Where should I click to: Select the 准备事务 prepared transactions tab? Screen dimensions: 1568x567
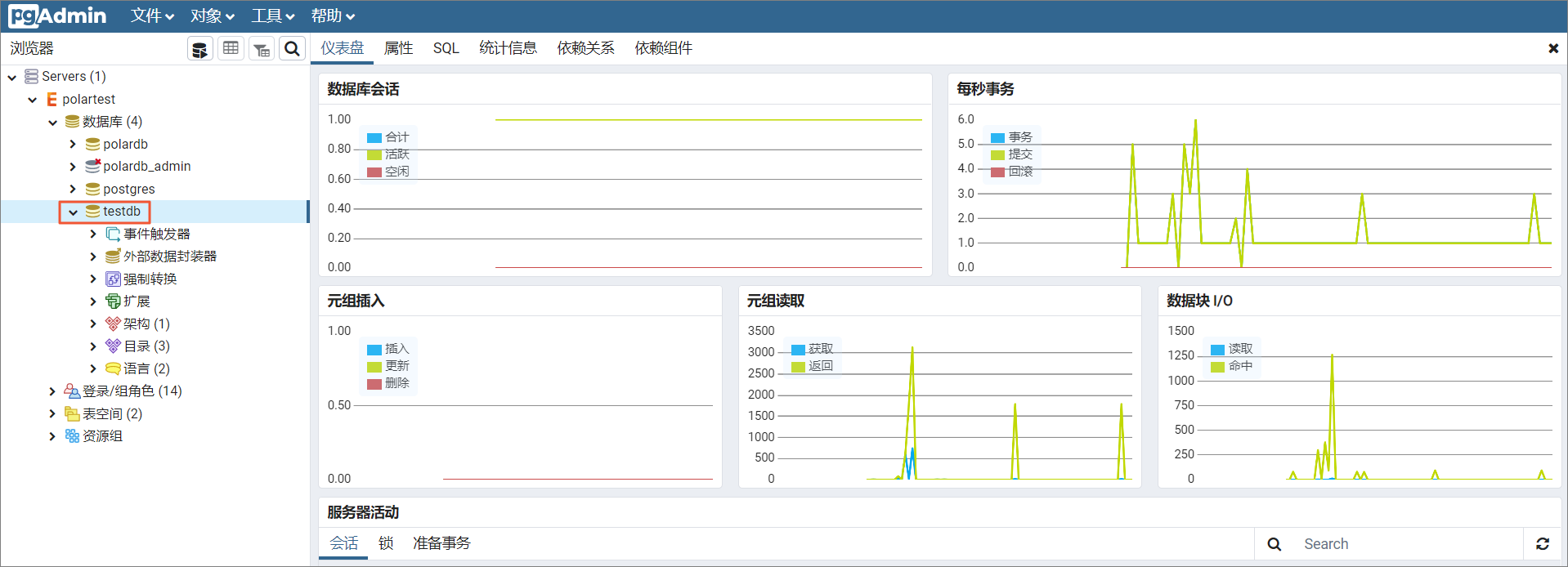pyautogui.click(x=441, y=543)
